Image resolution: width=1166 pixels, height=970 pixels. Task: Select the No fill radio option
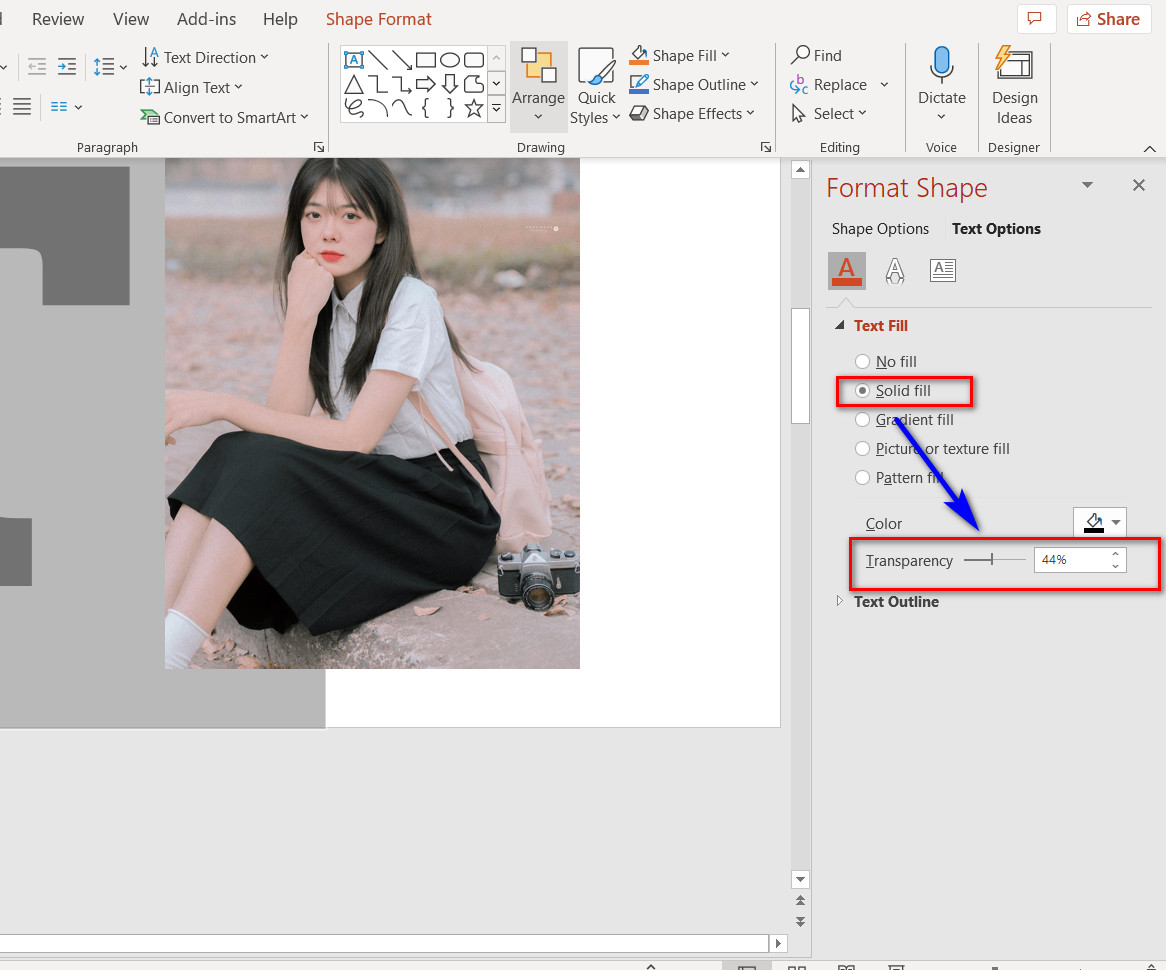(886, 362)
